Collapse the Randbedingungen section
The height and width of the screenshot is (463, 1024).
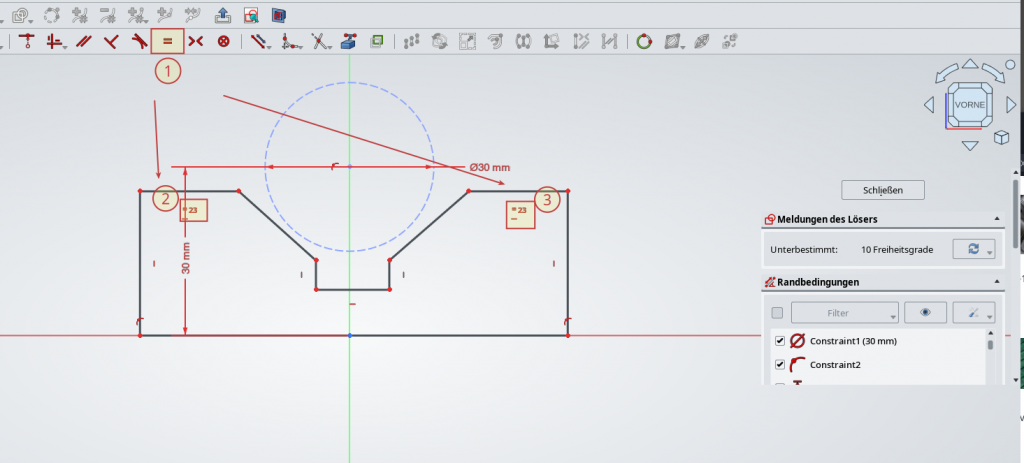click(996, 283)
